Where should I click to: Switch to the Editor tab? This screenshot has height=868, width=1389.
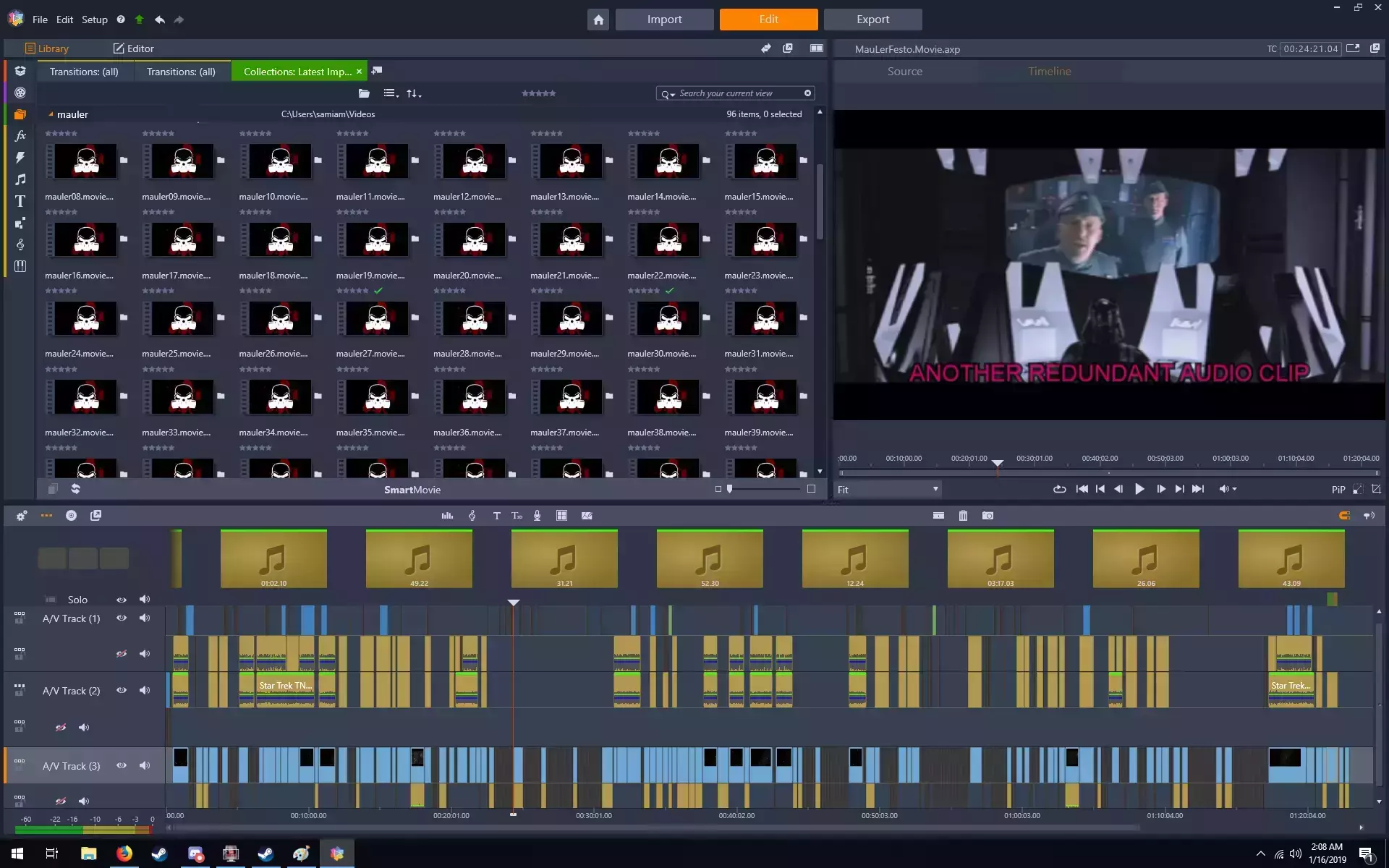click(x=134, y=48)
